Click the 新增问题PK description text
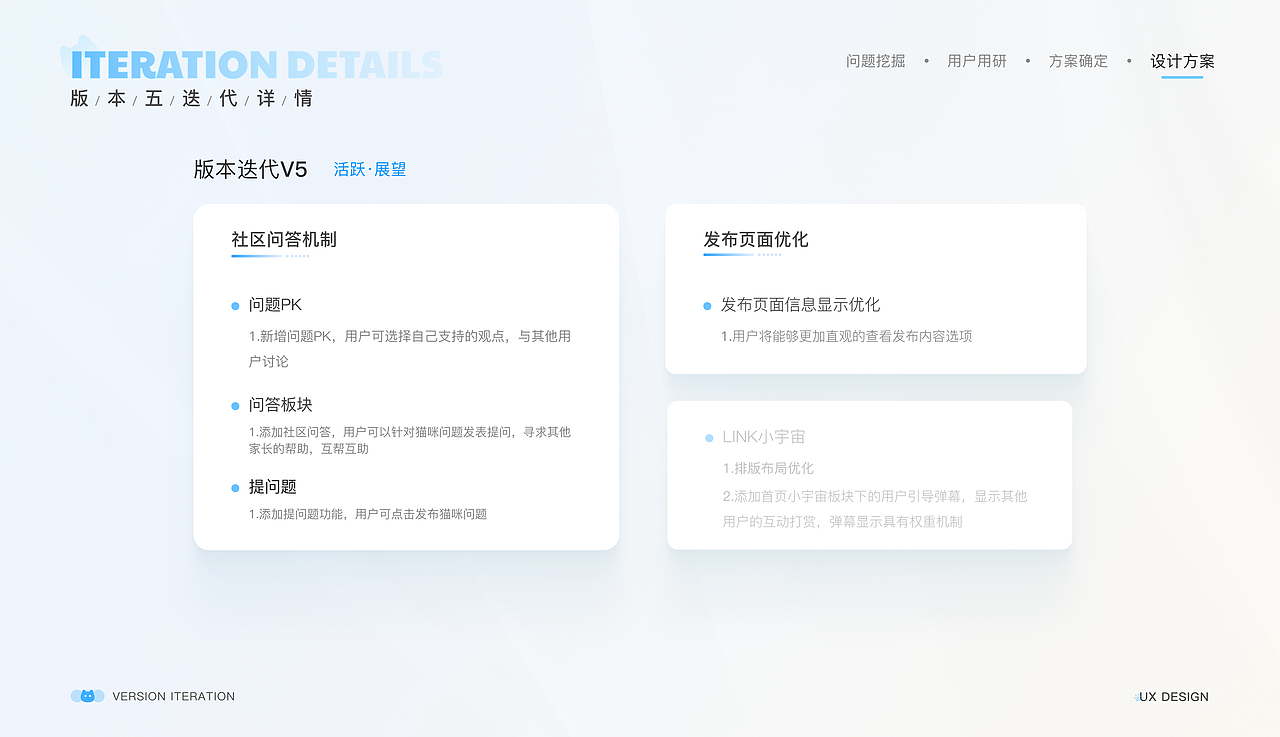 (x=410, y=349)
